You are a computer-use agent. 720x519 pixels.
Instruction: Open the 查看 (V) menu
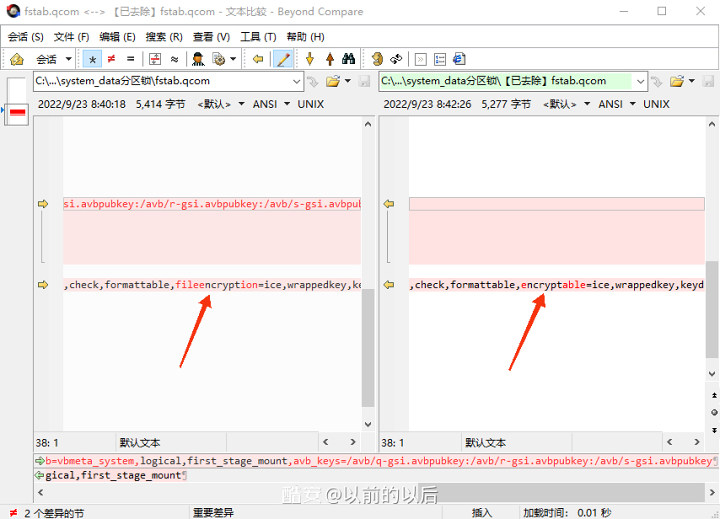pos(211,37)
